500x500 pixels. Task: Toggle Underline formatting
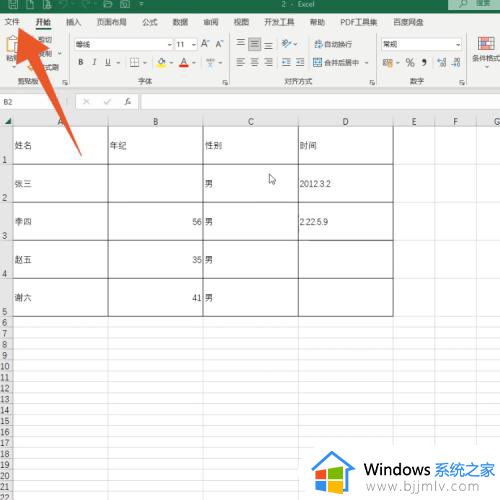[108, 62]
